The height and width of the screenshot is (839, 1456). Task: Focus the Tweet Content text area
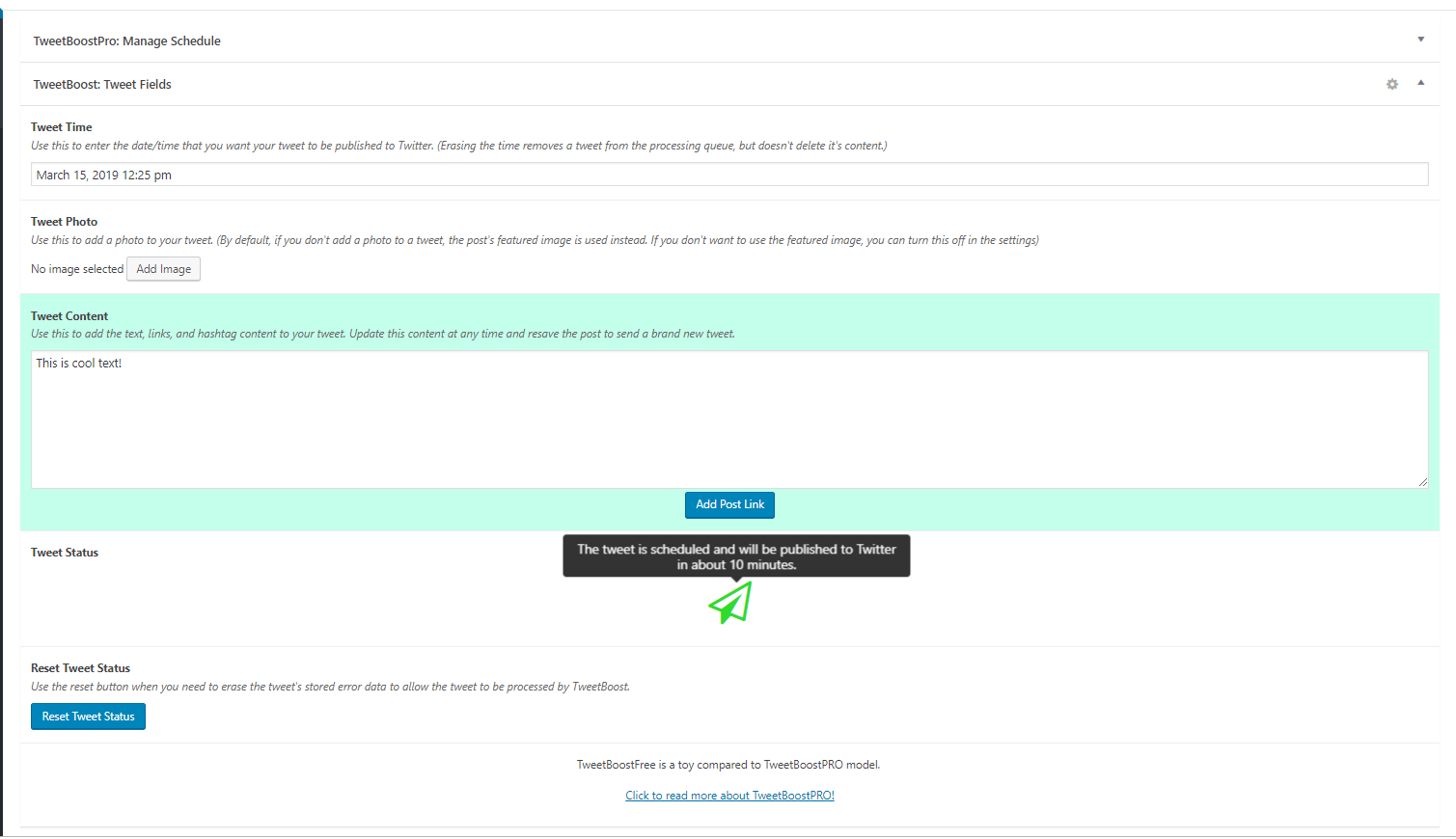tap(729, 419)
